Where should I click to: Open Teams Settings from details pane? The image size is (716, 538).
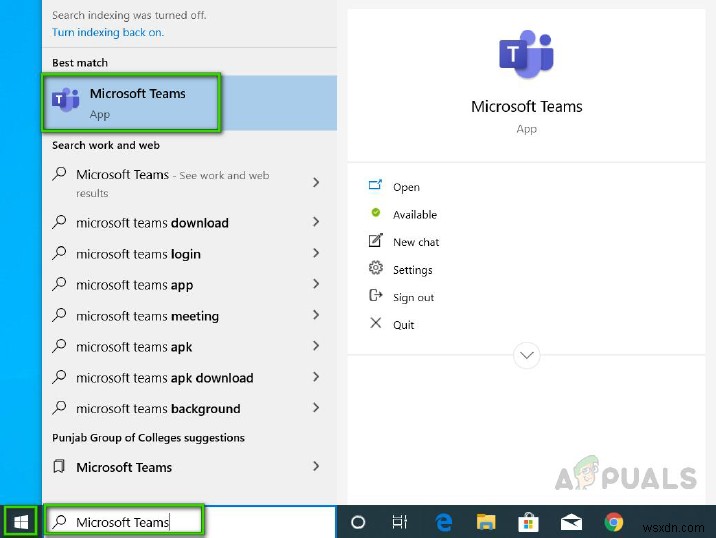click(413, 270)
